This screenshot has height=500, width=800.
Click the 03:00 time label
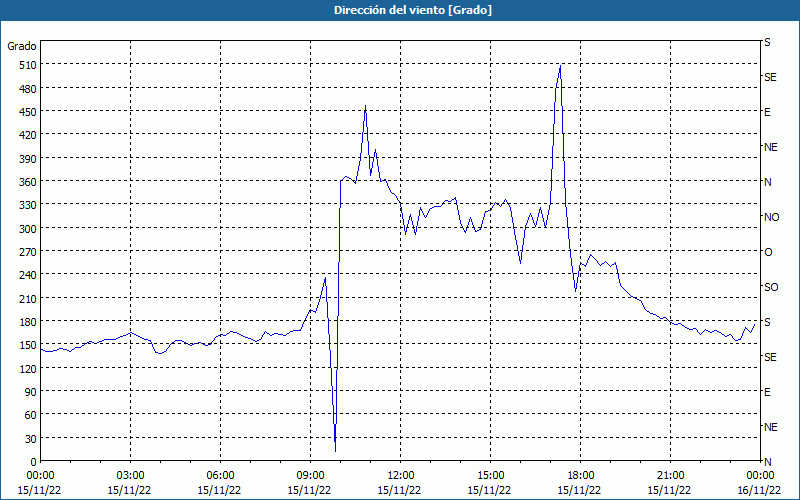(130, 476)
